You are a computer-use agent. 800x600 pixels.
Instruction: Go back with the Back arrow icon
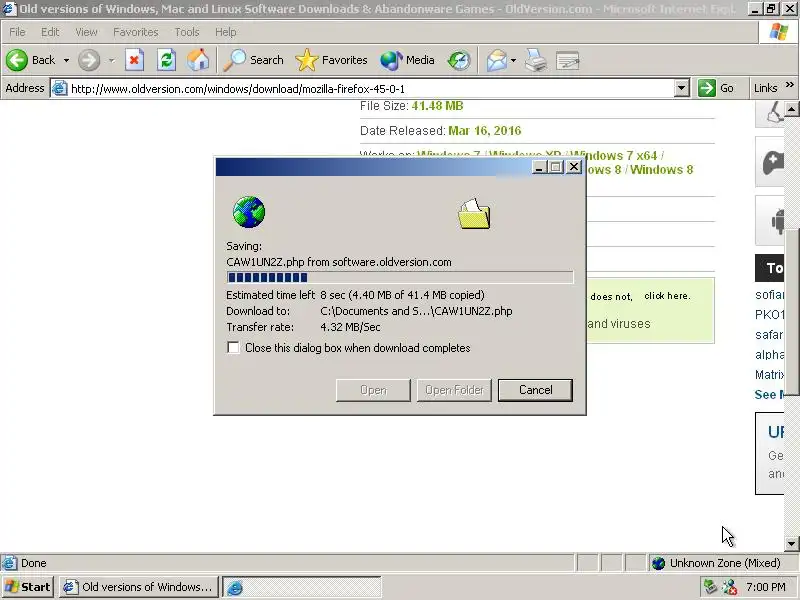click(x=17, y=60)
